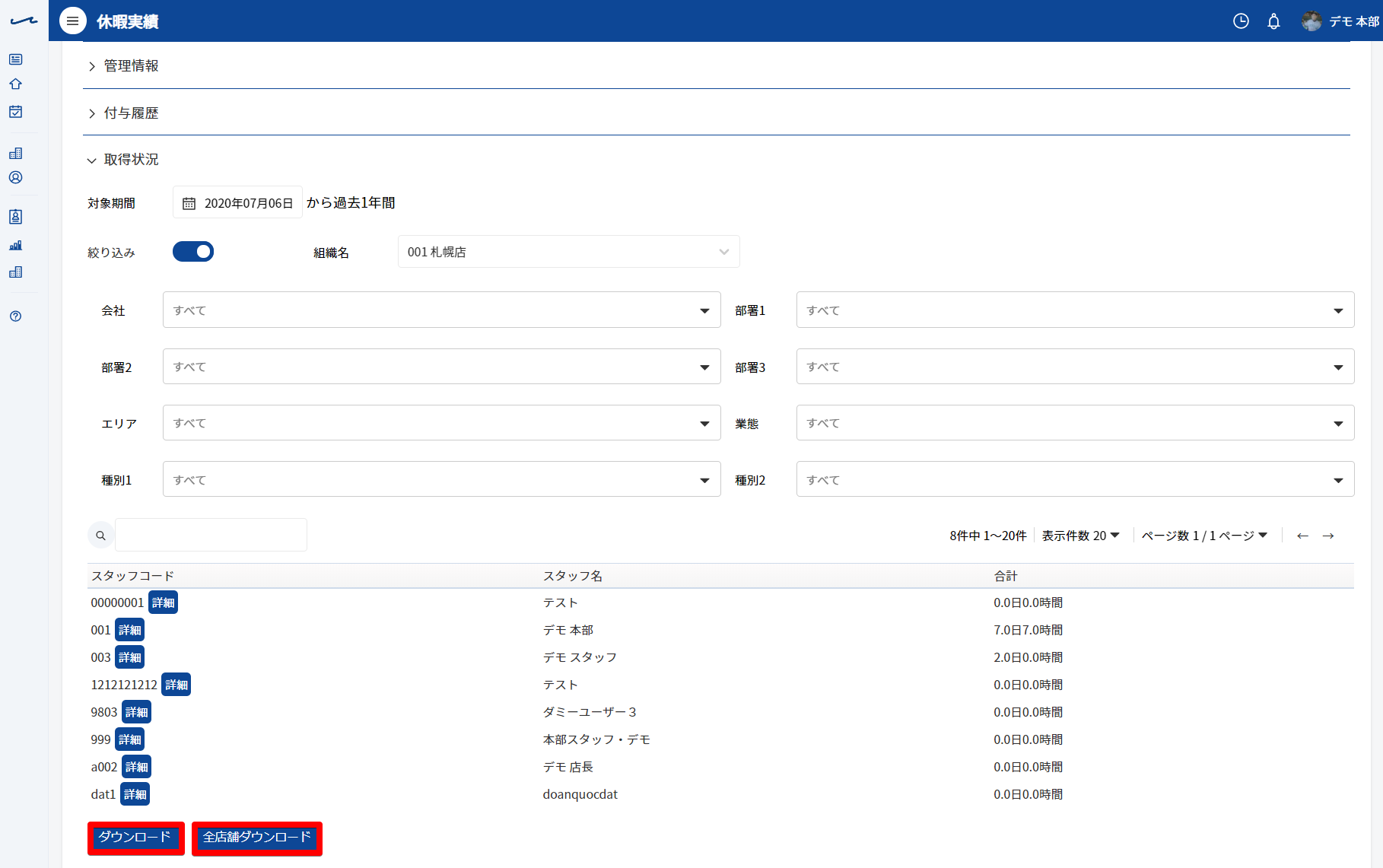Image resolution: width=1383 pixels, height=868 pixels.
Task: Click the app logo in sidebar
Action: [x=24, y=21]
